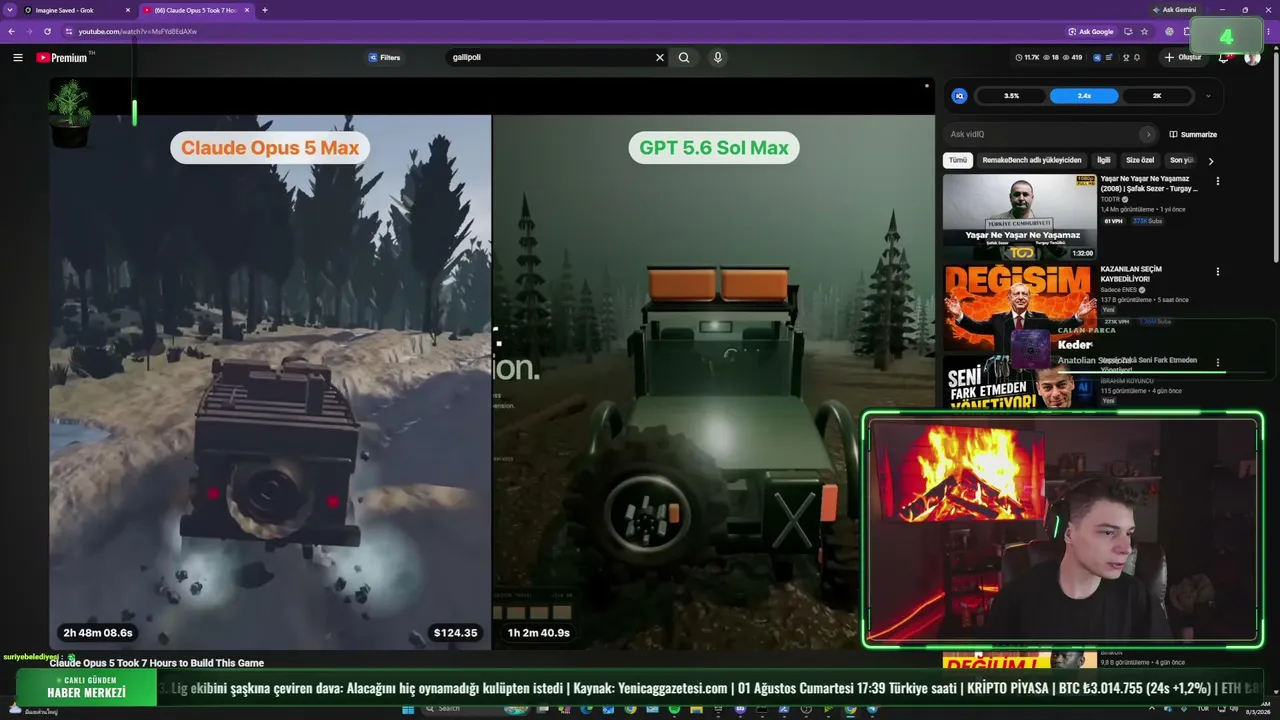Expand the vidIQ stats panel chevron

[1208, 96]
